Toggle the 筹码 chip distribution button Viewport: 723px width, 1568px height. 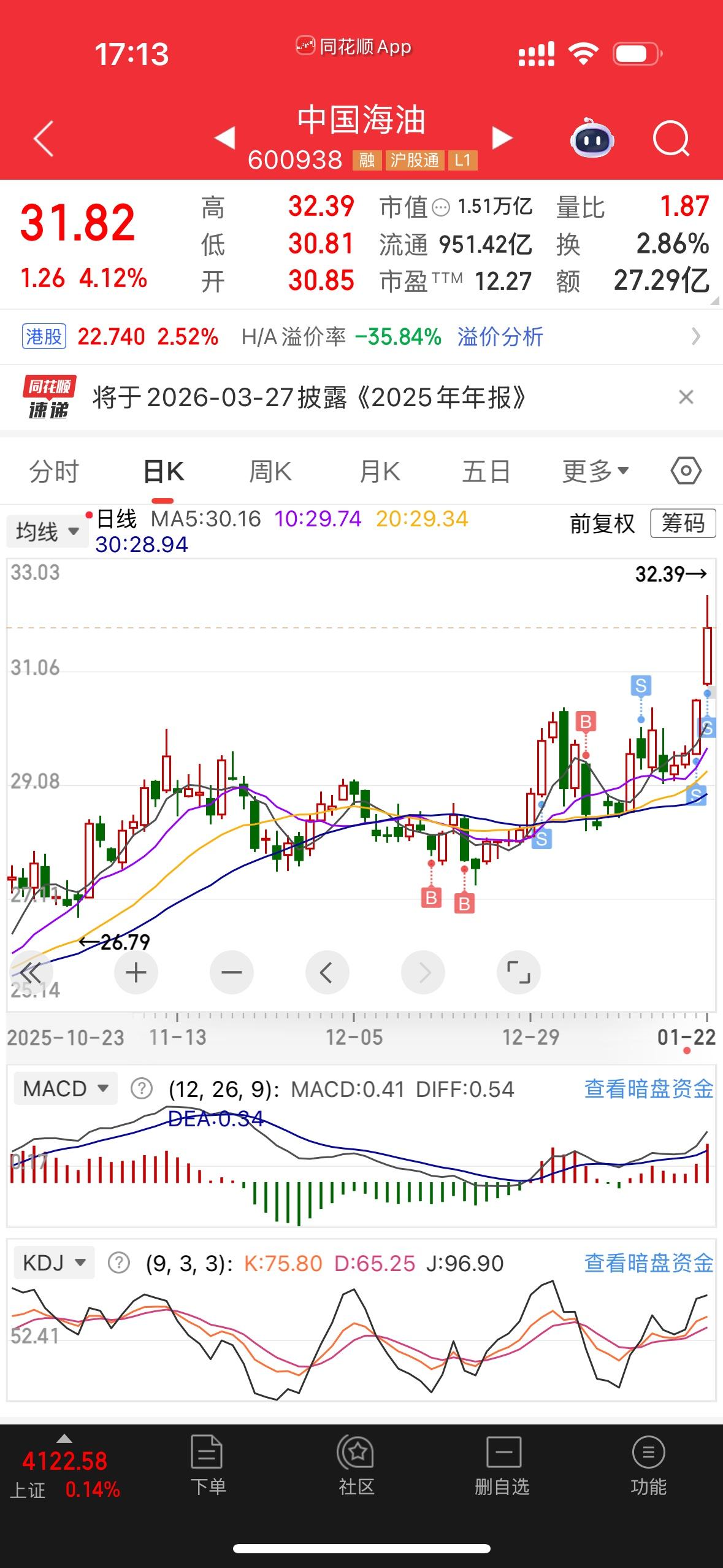tap(683, 523)
